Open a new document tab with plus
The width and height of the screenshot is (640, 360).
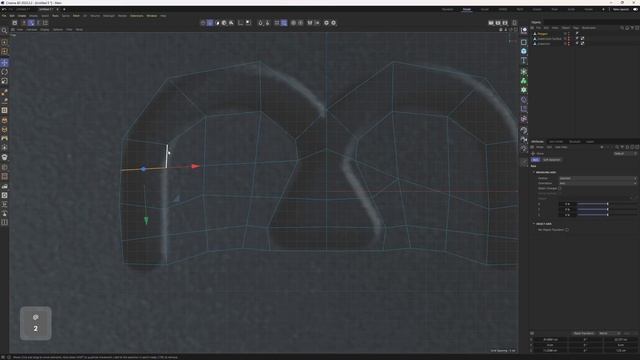click(x=64, y=9)
